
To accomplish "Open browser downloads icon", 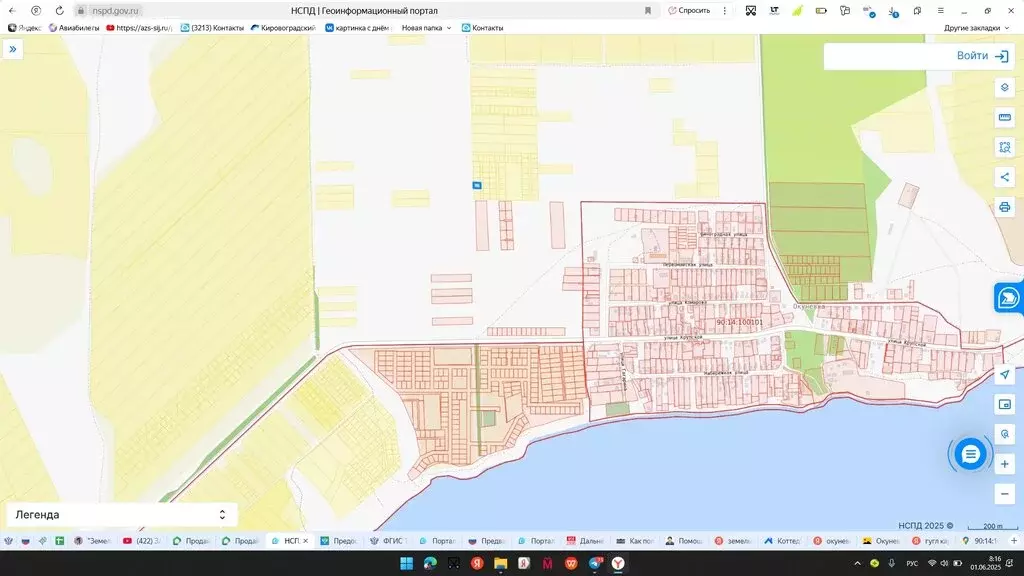I will (893, 11).
